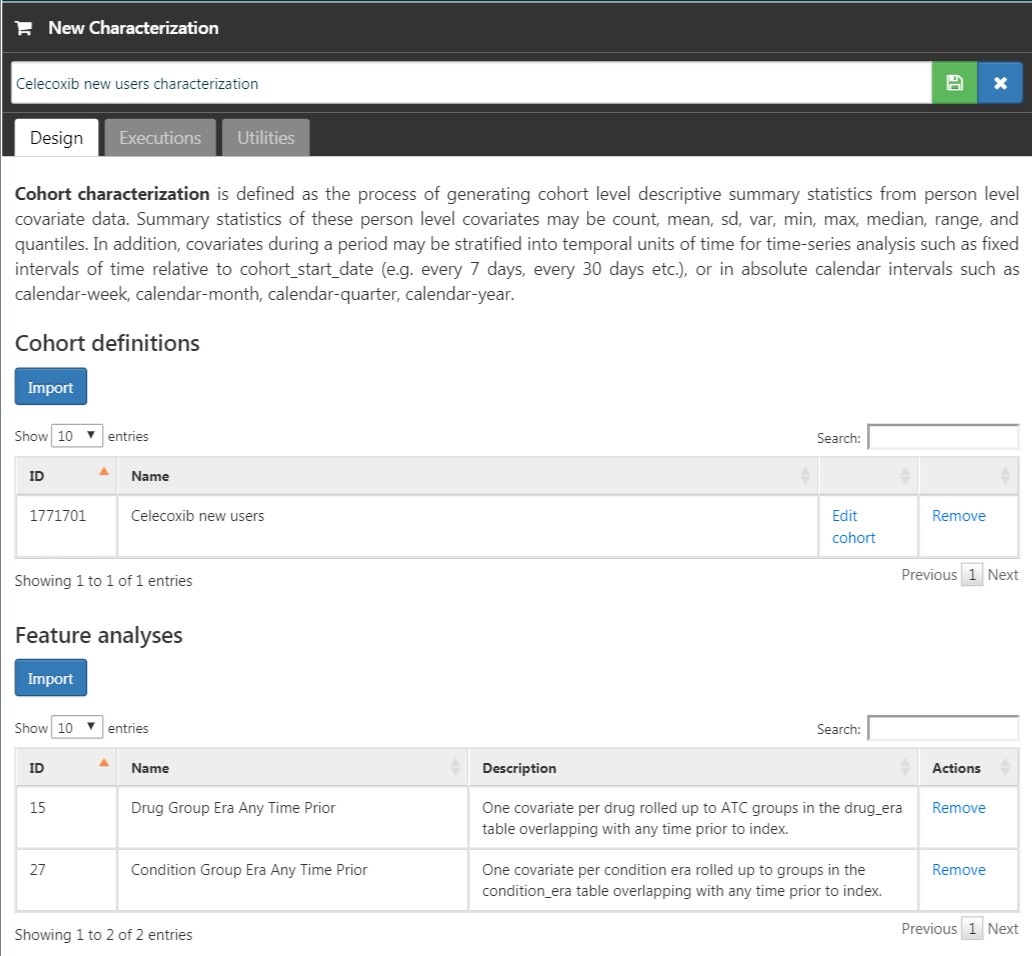Viewport: 1032px width, 956px height.
Task: Open Edit cohort link for Celecoxib
Action: pos(854,526)
